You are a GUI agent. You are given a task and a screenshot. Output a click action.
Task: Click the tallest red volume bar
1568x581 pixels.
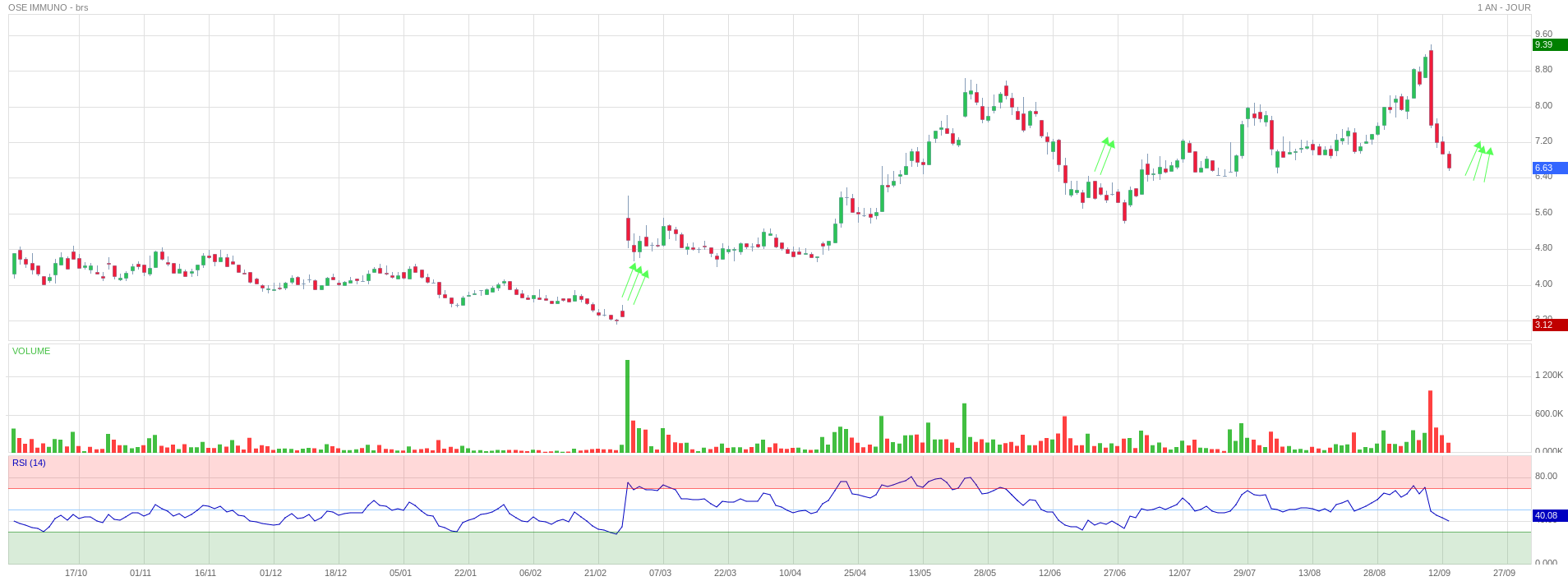click(x=1431, y=422)
